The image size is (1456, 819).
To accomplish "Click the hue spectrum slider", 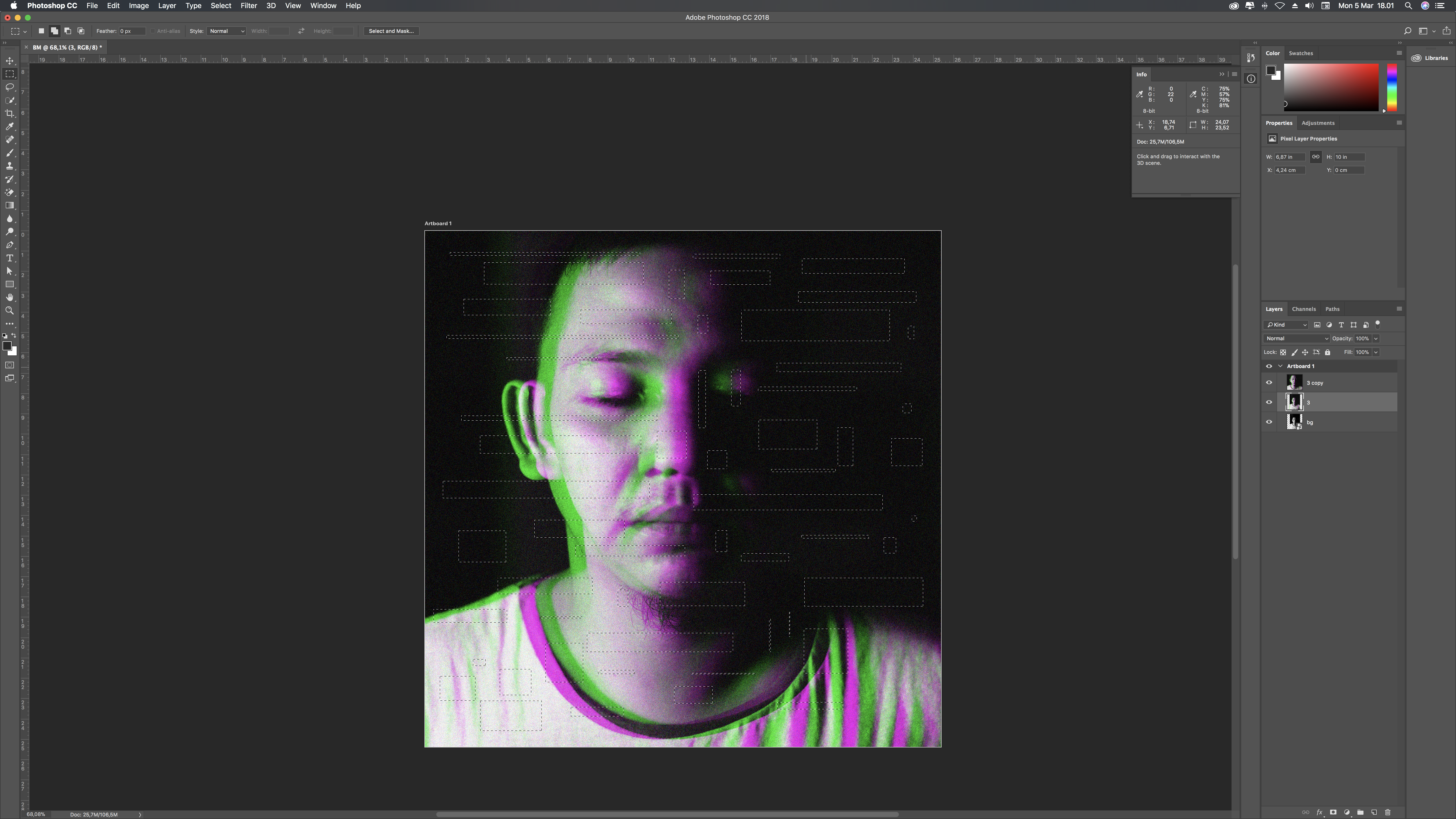I will (x=1392, y=88).
